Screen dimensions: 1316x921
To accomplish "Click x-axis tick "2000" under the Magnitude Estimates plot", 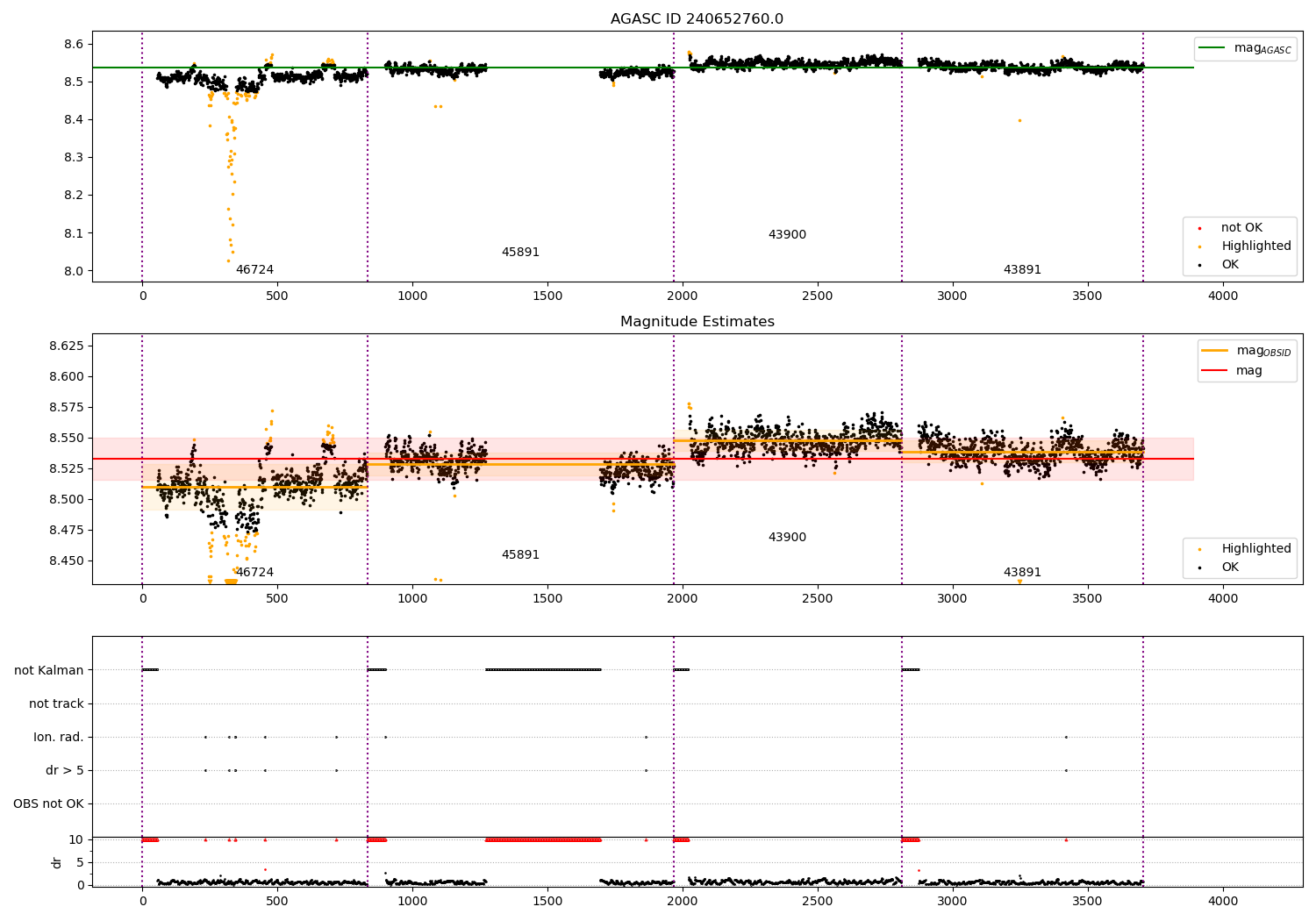I will 683,599.
